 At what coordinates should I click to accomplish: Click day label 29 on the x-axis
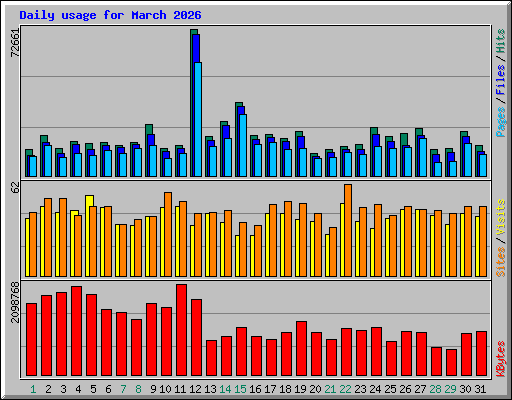point(450,389)
